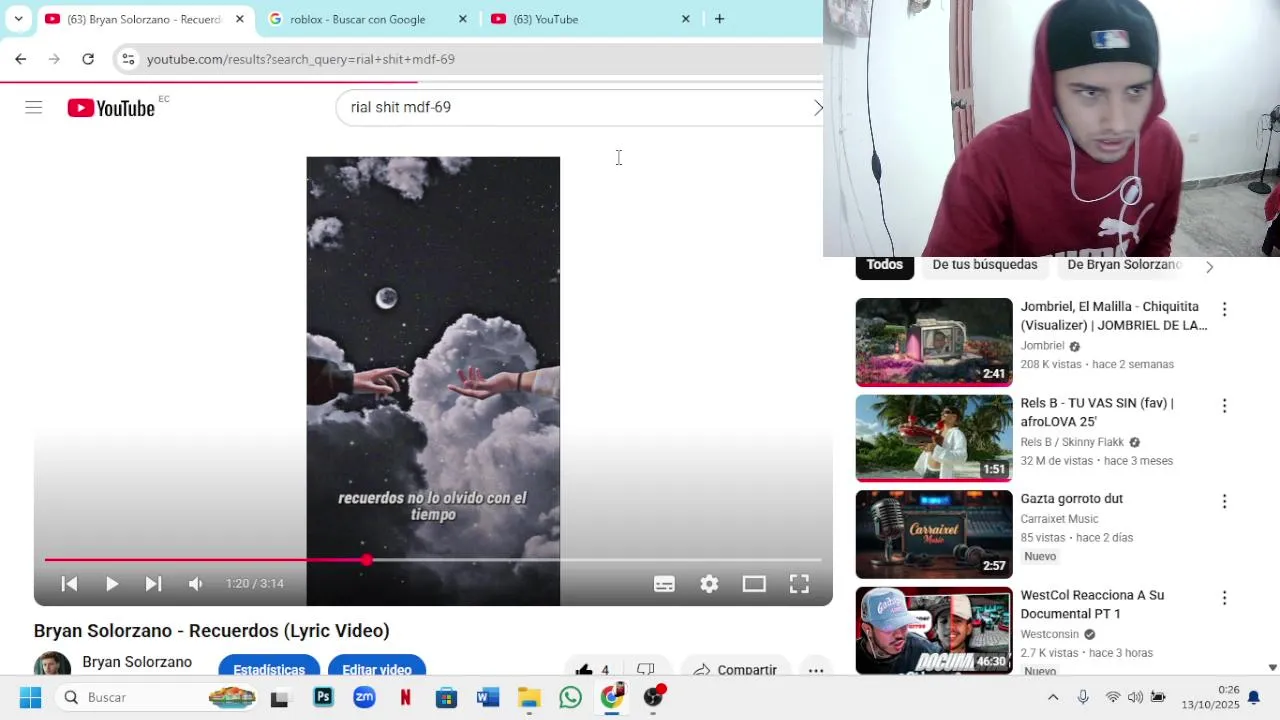
Task: Go back in the browser
Action: tap(21, 59)
